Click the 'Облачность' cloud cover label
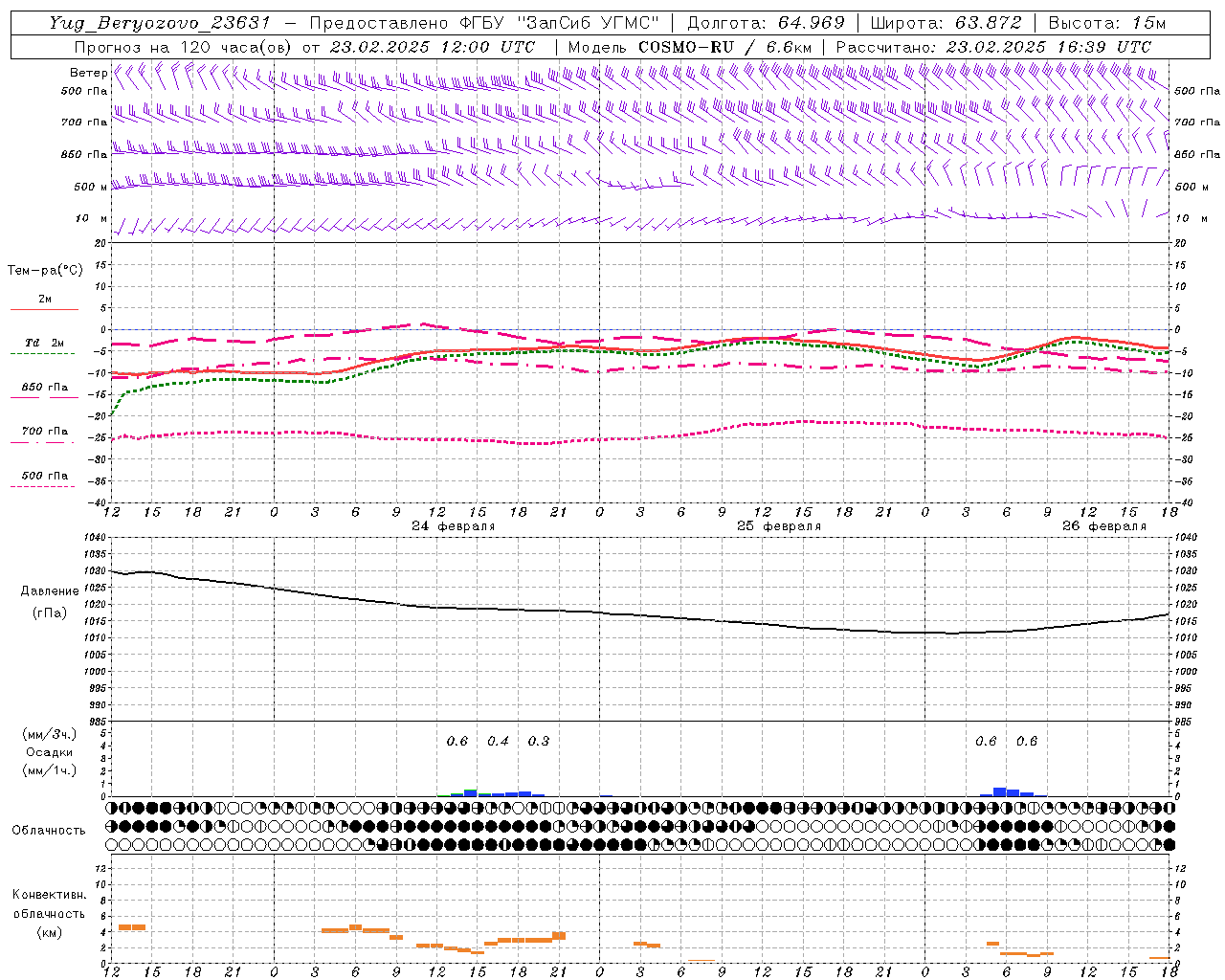The width and height of the screenshot is (1225, 980). (x=49, y=831)
